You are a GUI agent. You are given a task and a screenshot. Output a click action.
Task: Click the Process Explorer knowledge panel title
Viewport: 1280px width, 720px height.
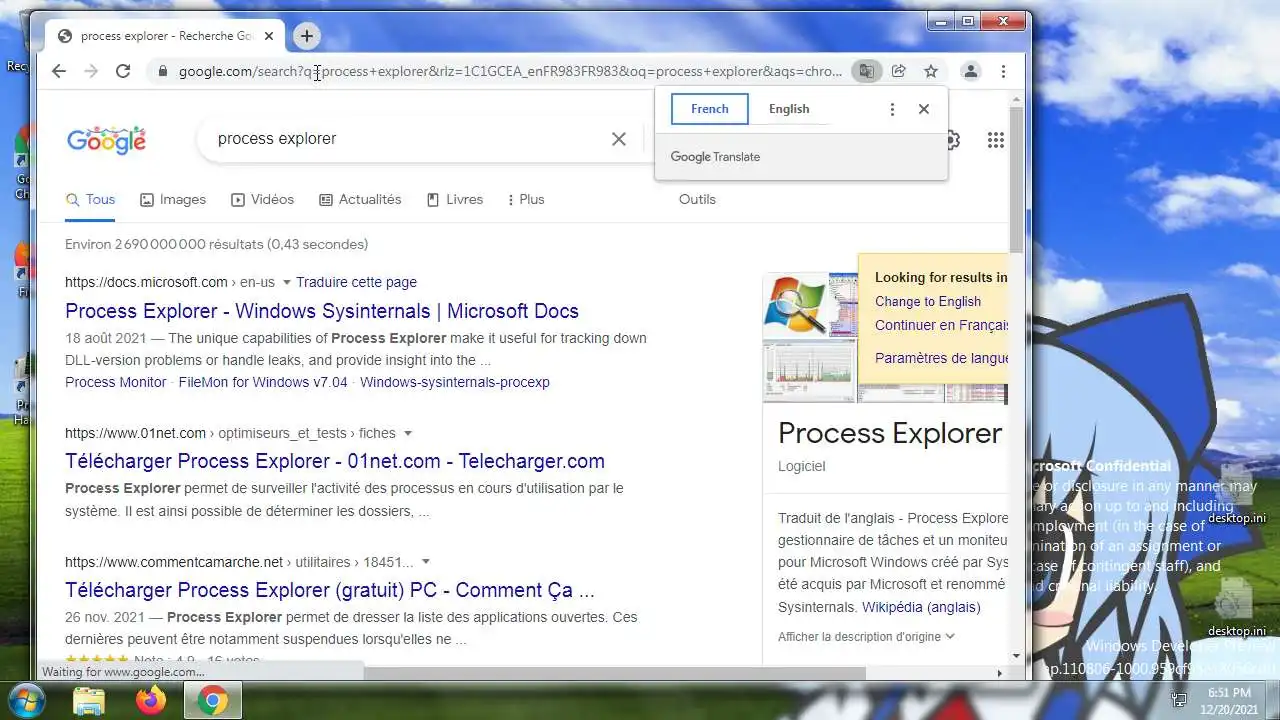889,433
